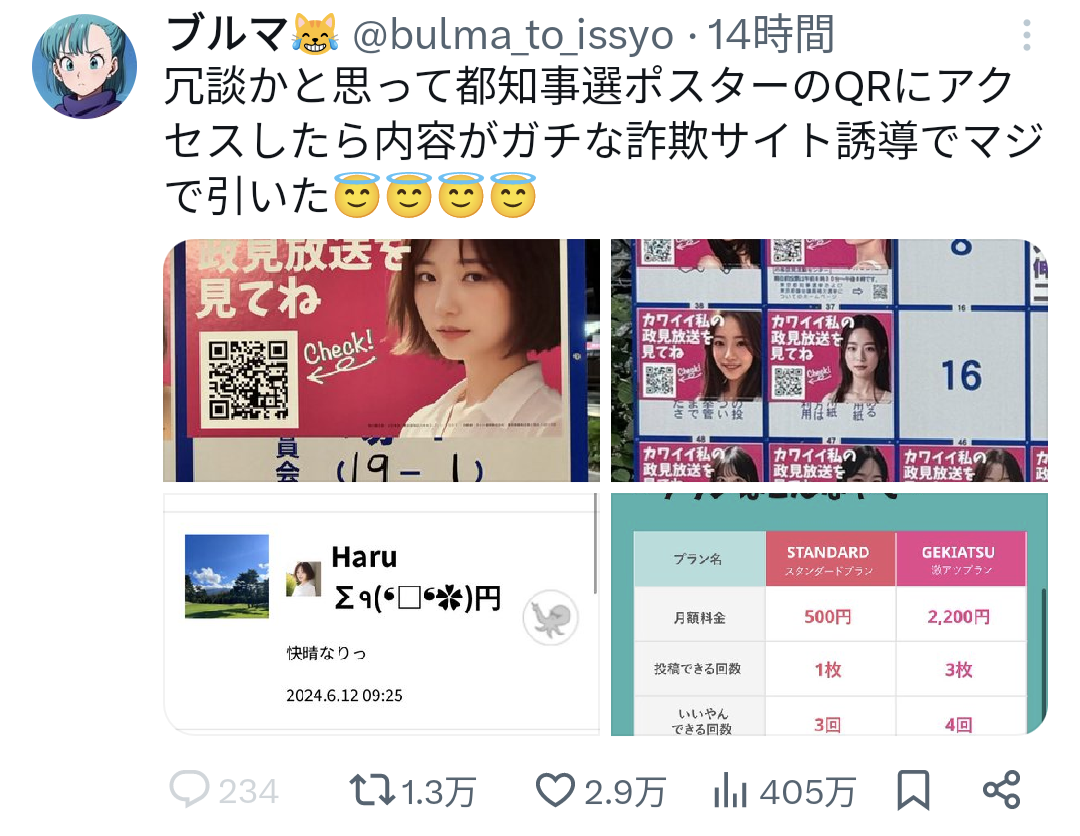Open Bulma profile avatar picture
Screen dimensions: 1080x836
[x=84, y=66]
